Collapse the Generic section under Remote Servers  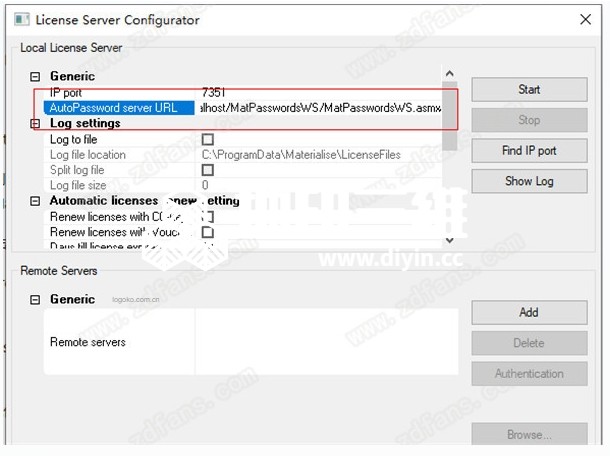click(36, 299)
